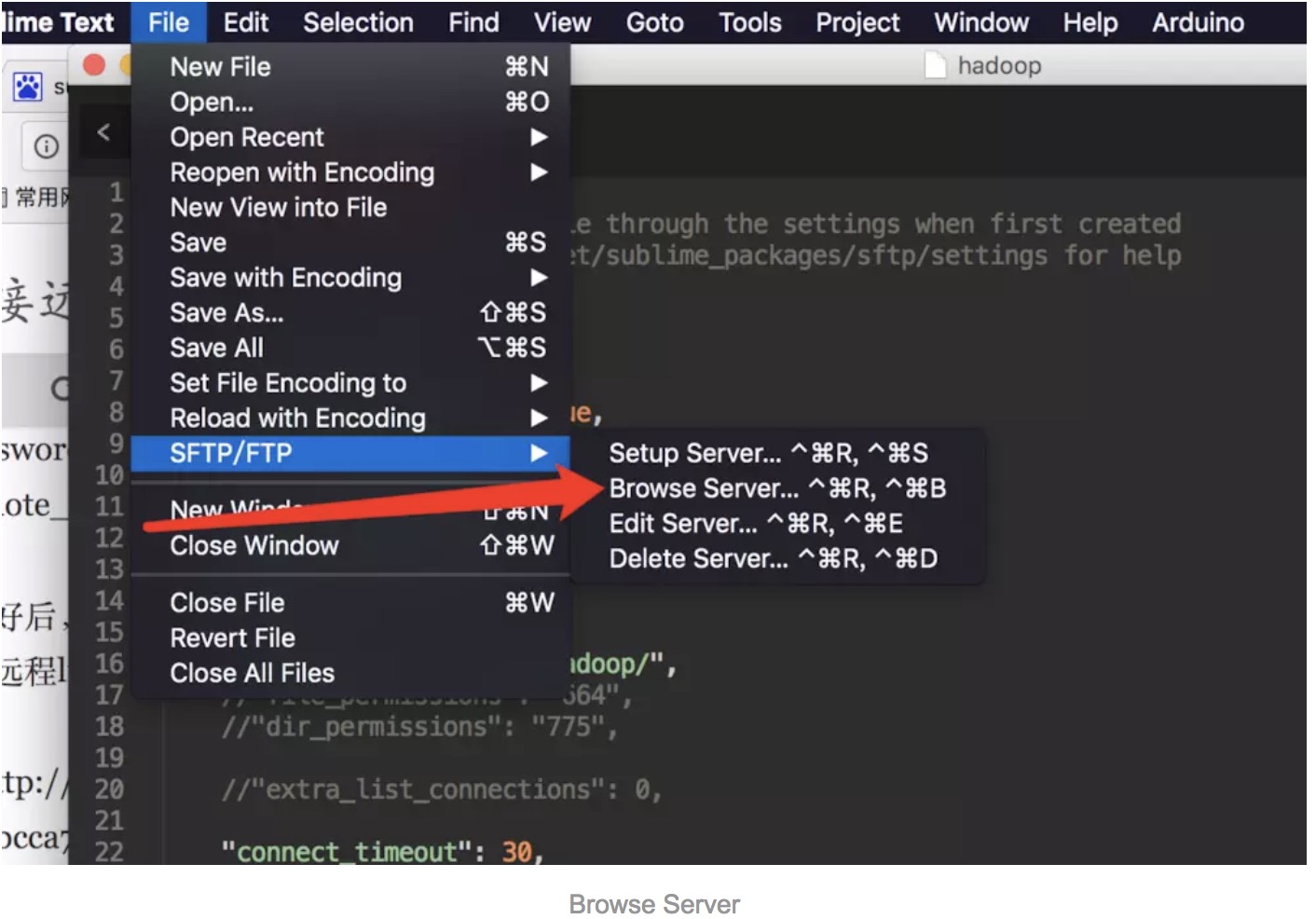Expand Set File Encoding to submenu

pos(350,383)
